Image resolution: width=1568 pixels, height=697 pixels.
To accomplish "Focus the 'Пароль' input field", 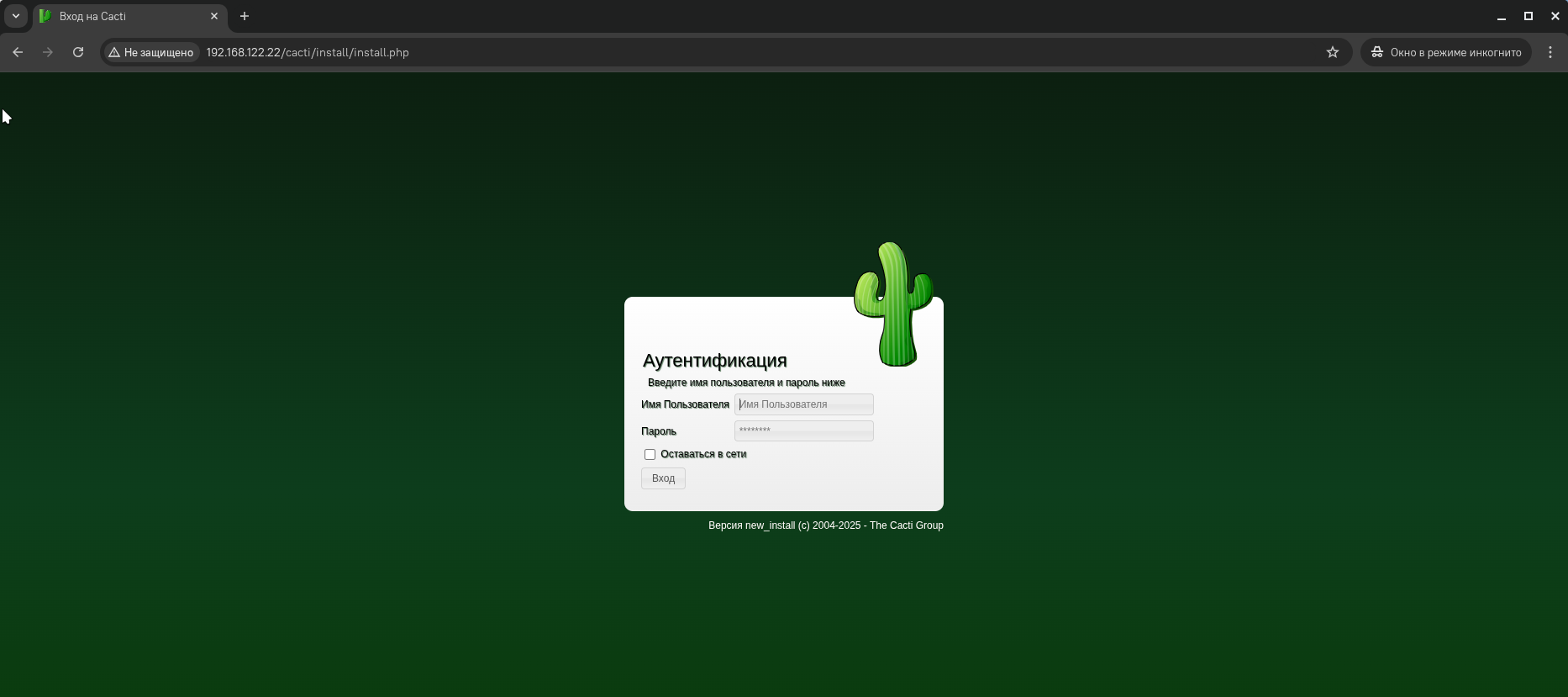I will [804, 430].
